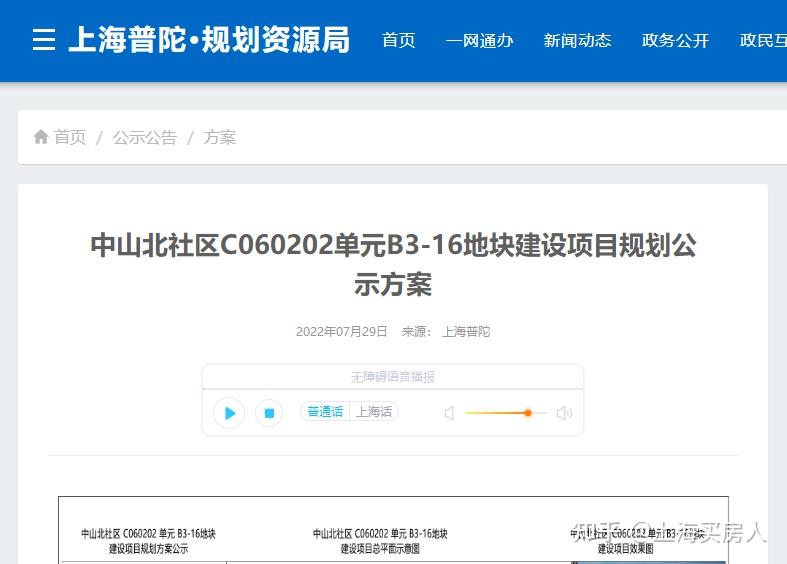Open the 政民互动 navigation item
Viewport: 787px width, 564px height.
tap(763, 40)
